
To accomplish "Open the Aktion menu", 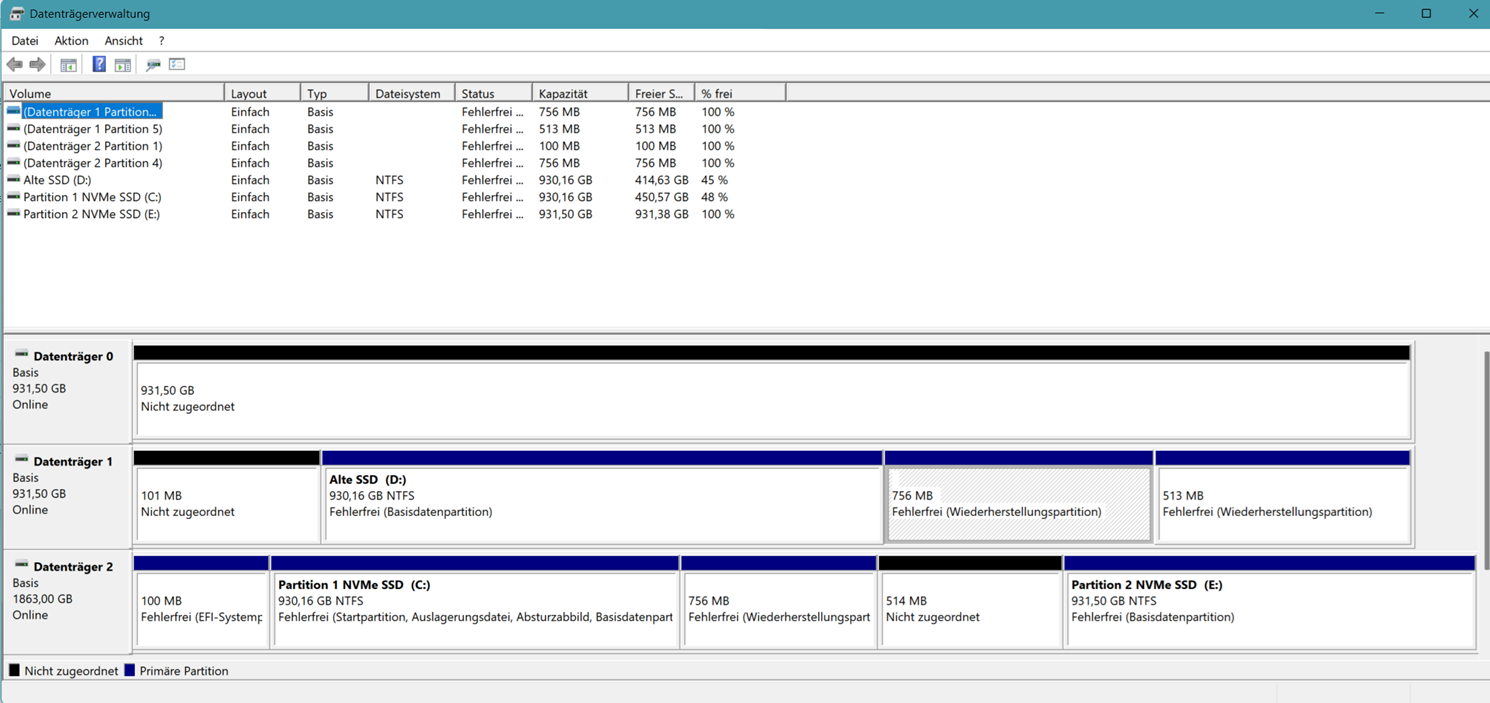I will click(71, 40).
